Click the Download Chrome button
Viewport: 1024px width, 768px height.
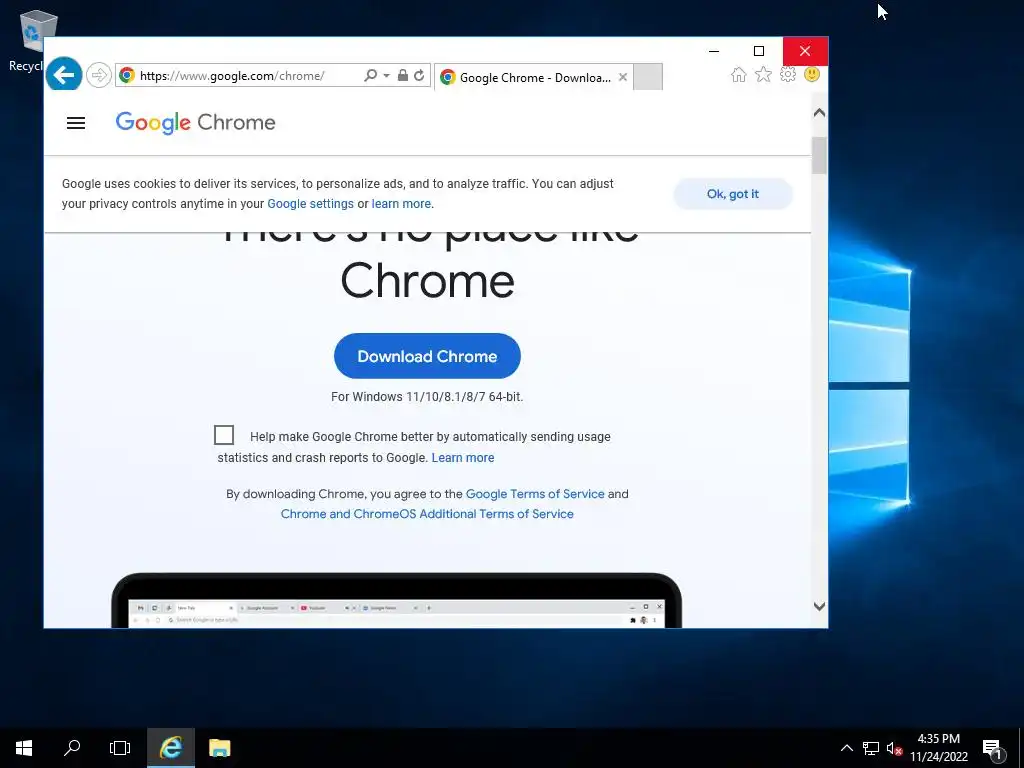427,357
